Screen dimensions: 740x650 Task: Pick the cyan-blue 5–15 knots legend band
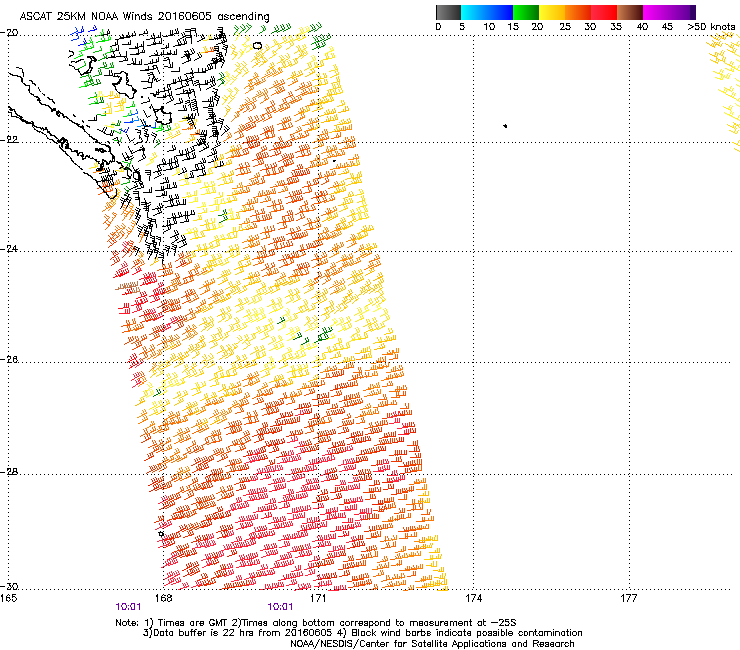coord(487,12)
